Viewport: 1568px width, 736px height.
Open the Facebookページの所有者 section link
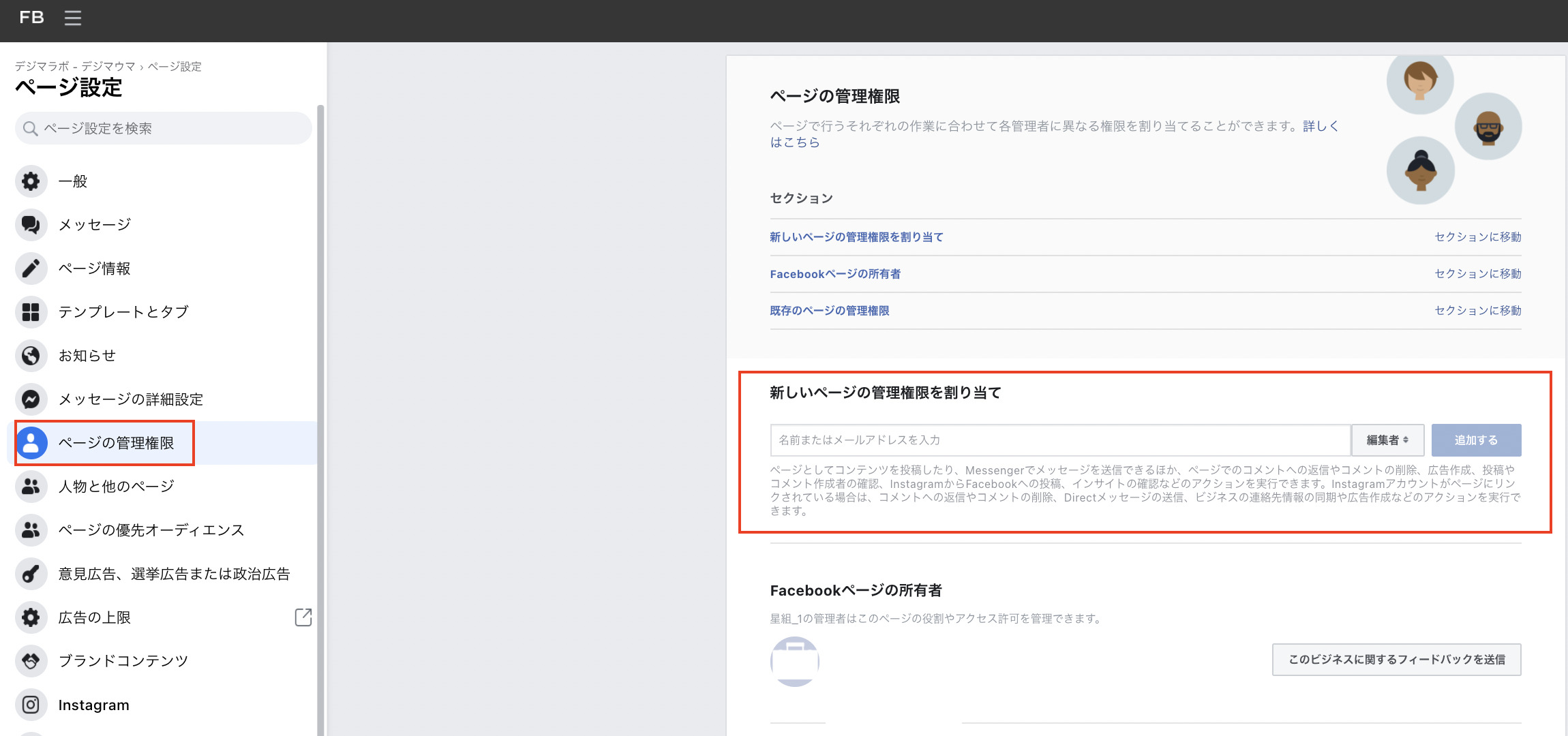click(x=834, y=274)
